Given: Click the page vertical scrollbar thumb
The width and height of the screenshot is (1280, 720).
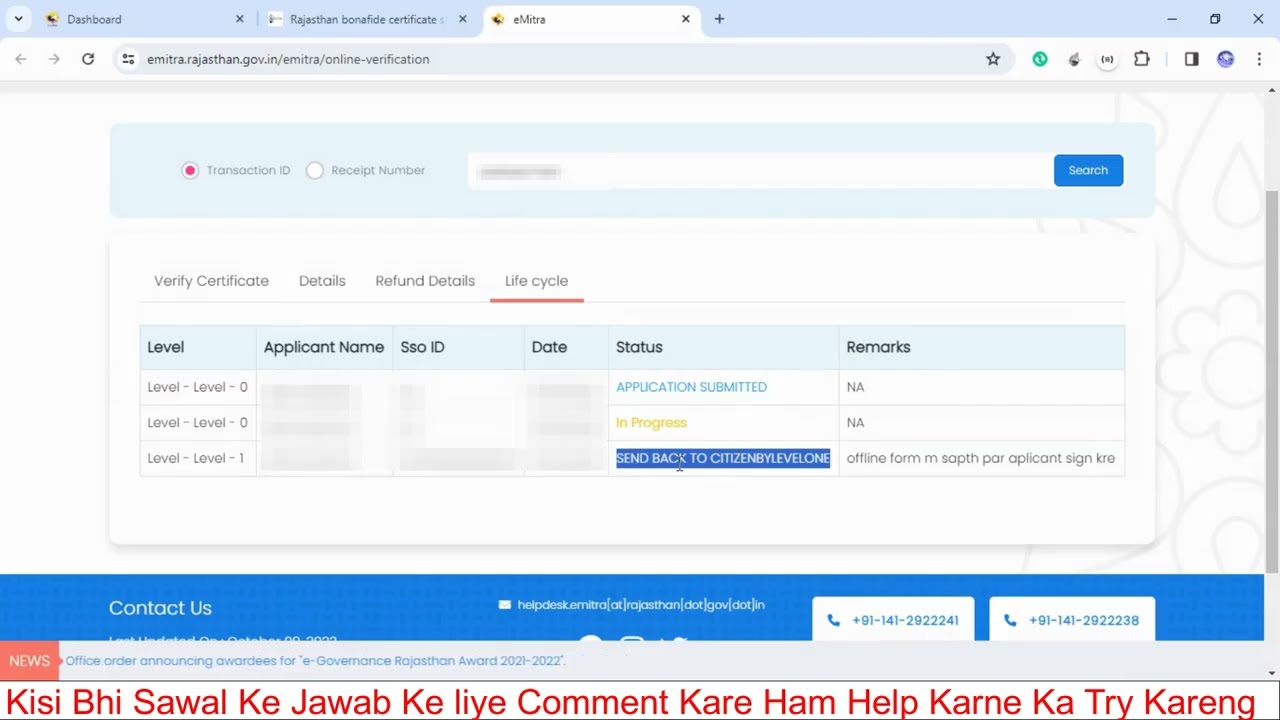Looking at the screenshot, I should click(1272, 380).
